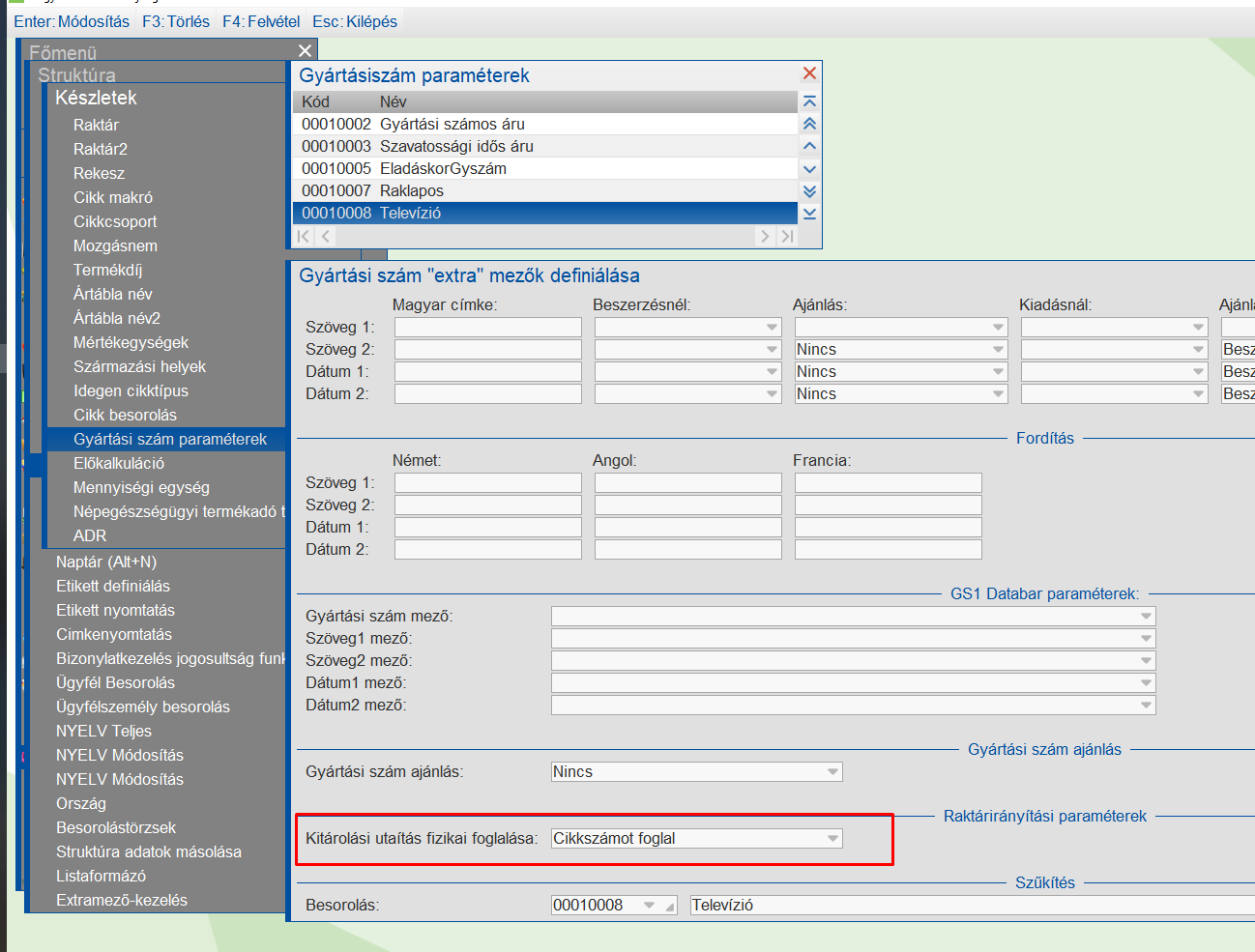The height and width of the screenshot is (952, 1255).
Task: Jump to first record with top arrow icon
Action: pyautogui.click(x=809, y=101)
